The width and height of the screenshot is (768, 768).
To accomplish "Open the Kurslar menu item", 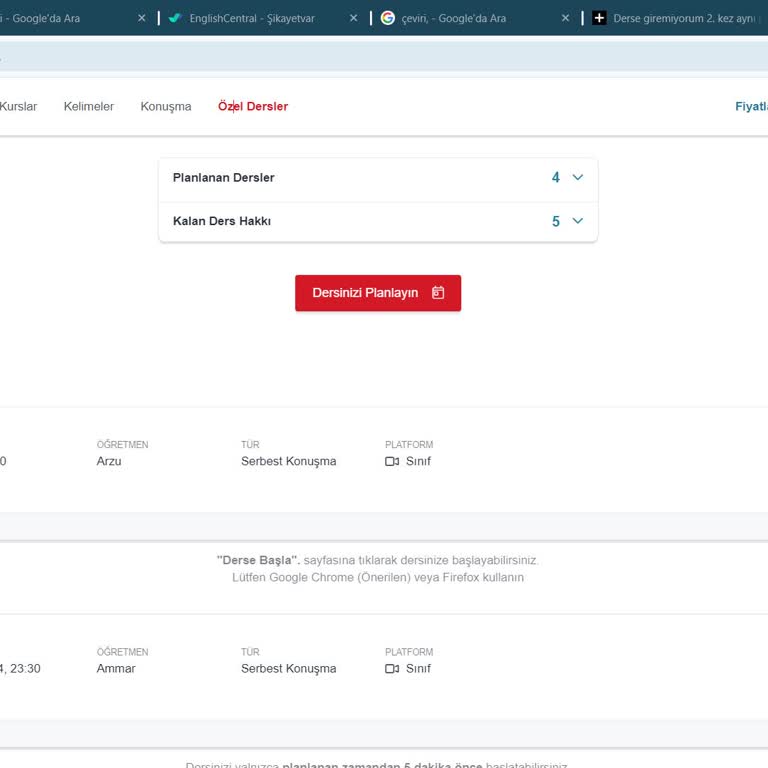I will click(x=18, y=106).
